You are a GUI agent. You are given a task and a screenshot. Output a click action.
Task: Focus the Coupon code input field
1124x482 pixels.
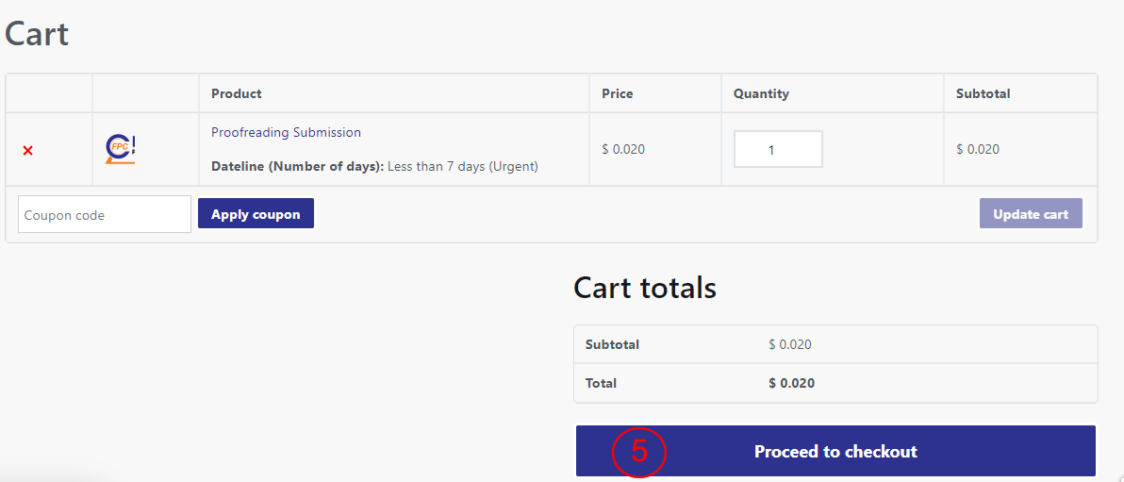(x=105, y=214)
